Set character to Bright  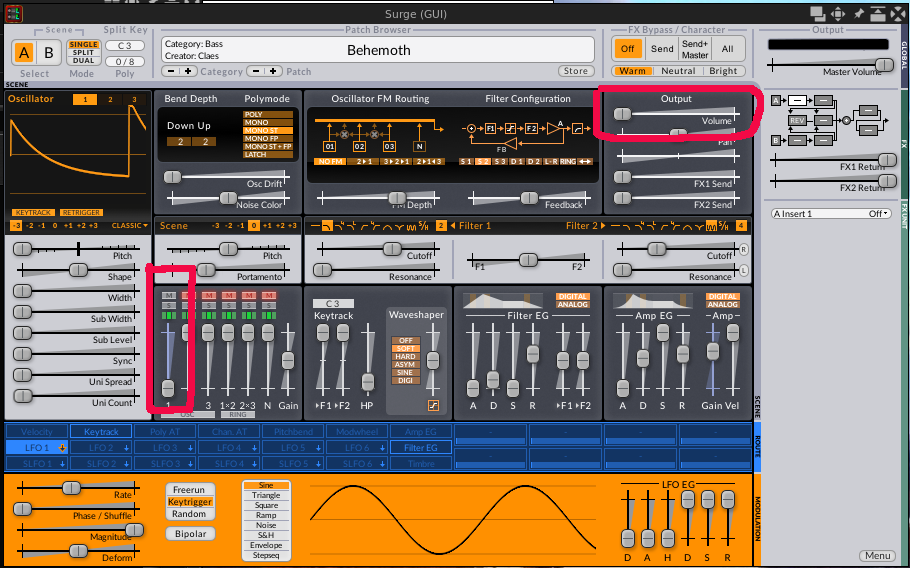pyautogui.click(x=723, y=71)
